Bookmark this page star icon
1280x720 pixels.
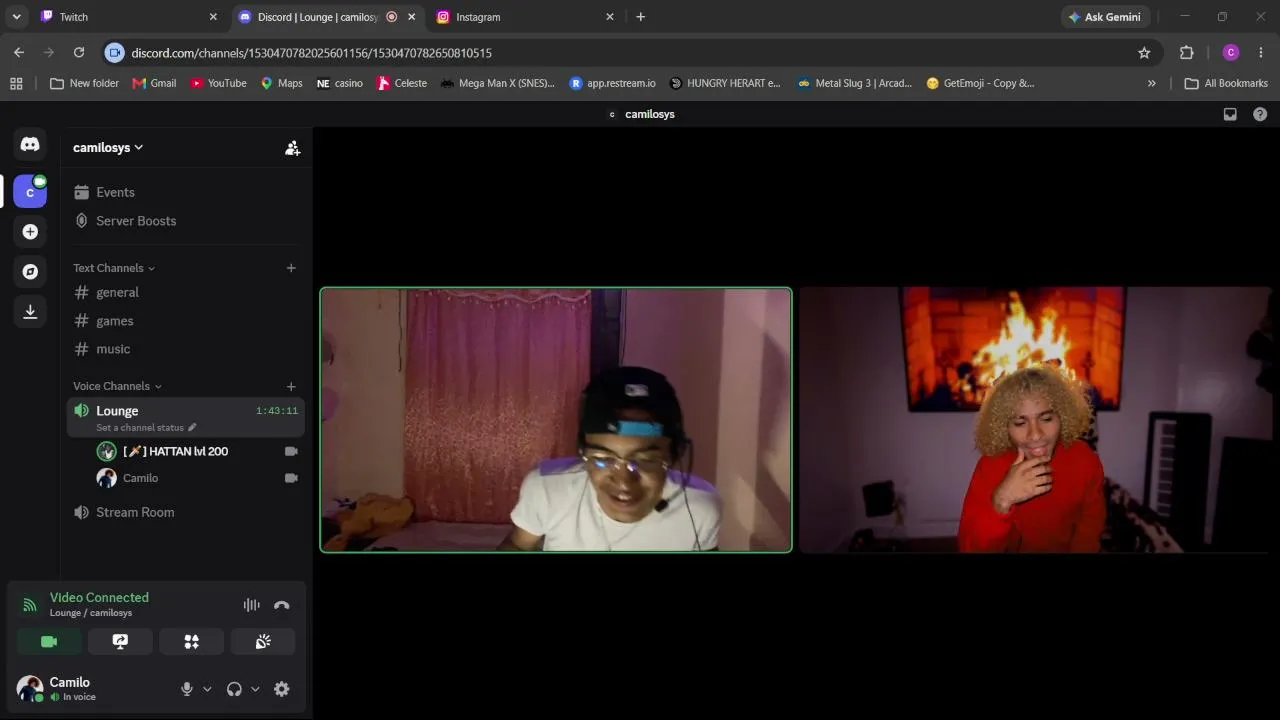1144,53
